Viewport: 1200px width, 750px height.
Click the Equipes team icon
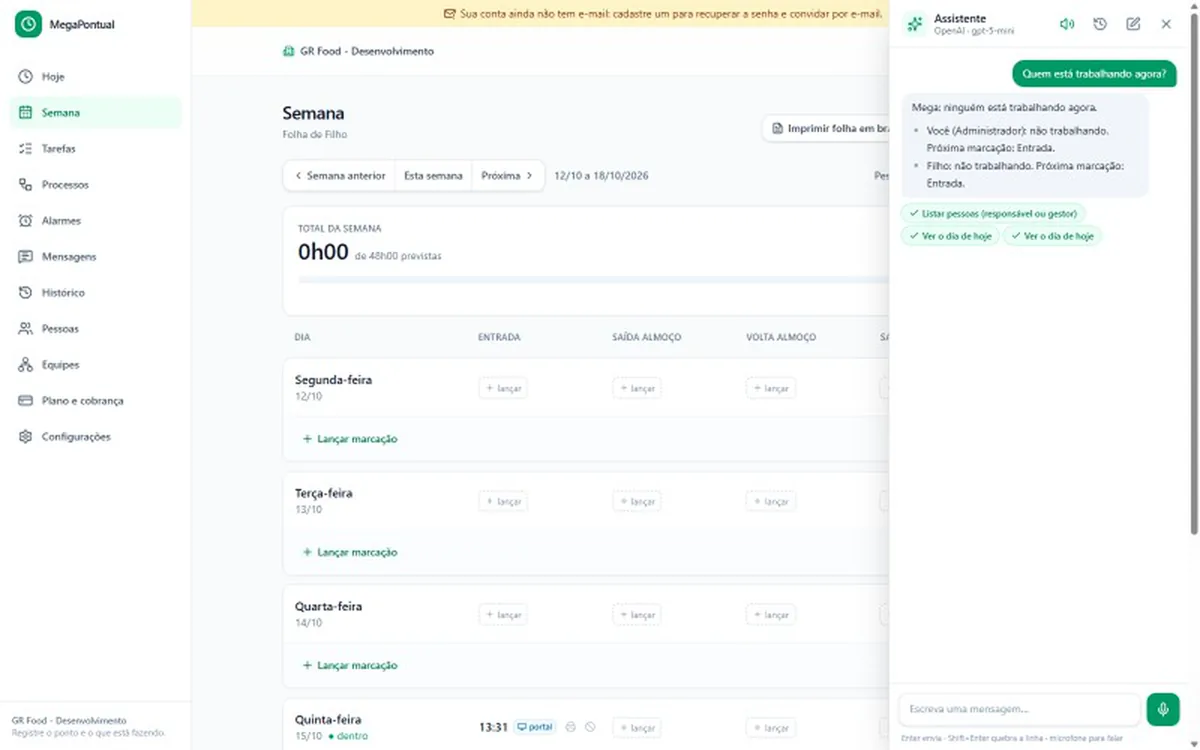25,365
